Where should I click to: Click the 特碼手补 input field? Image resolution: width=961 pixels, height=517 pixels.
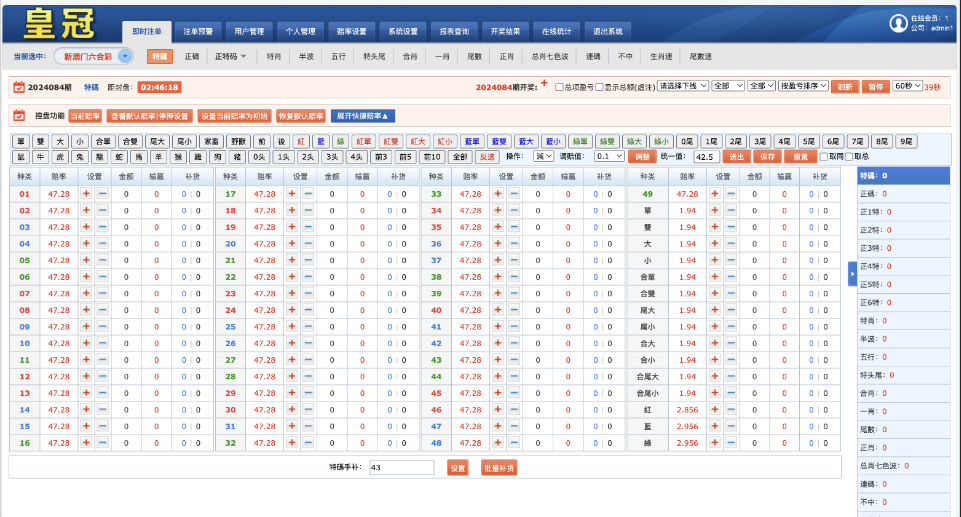pos(401,467)
